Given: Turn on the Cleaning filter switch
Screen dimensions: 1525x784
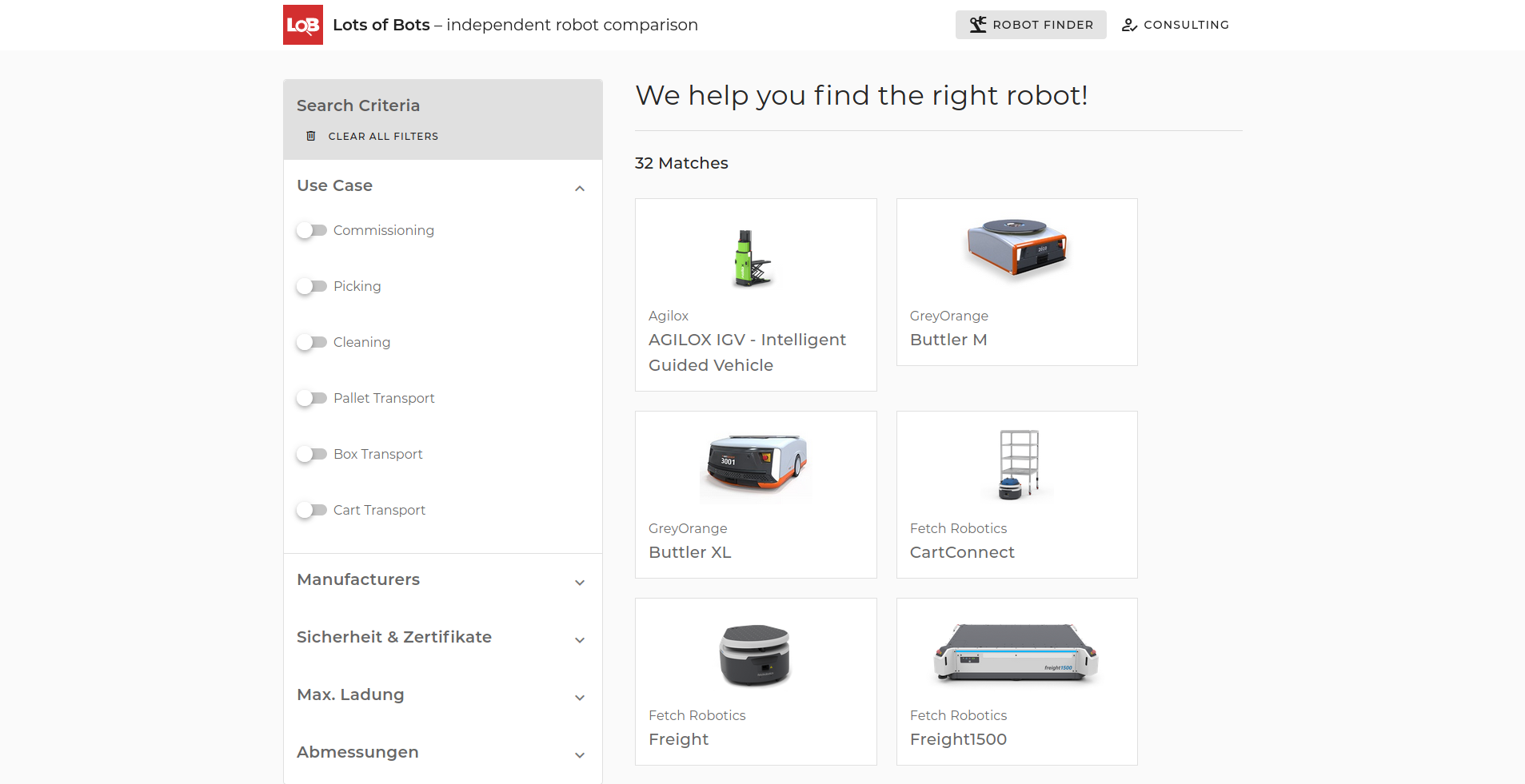Looking at the screenshot, I should point(311,342).
